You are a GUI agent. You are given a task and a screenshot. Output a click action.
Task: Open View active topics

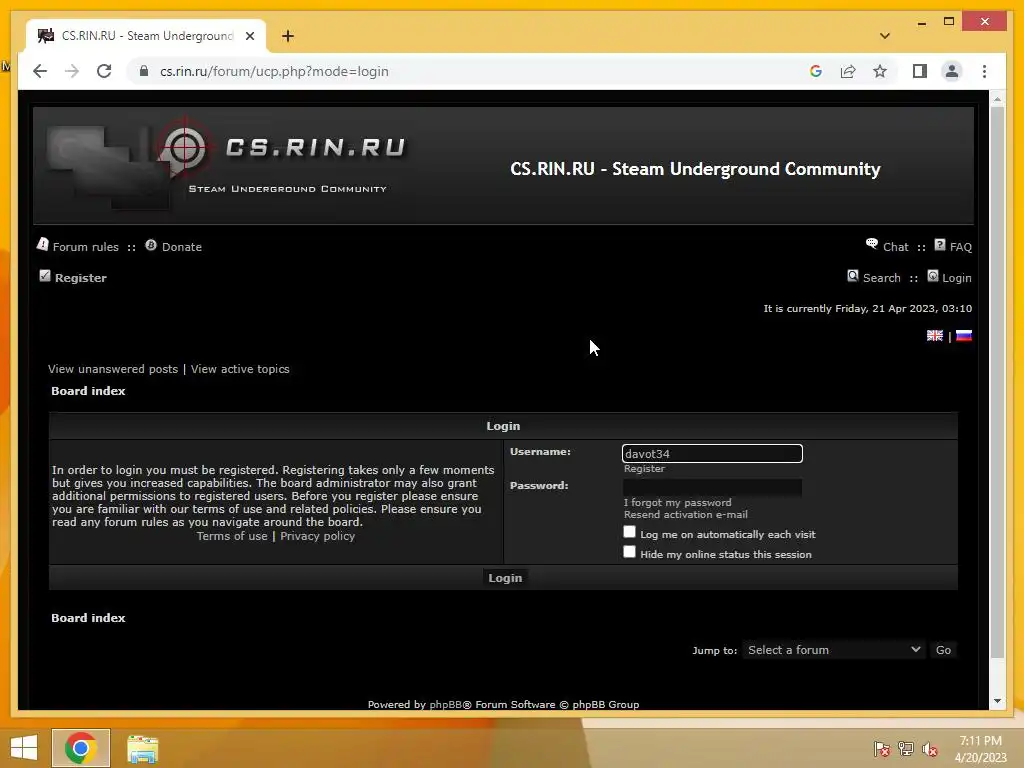tap(240, 369)
